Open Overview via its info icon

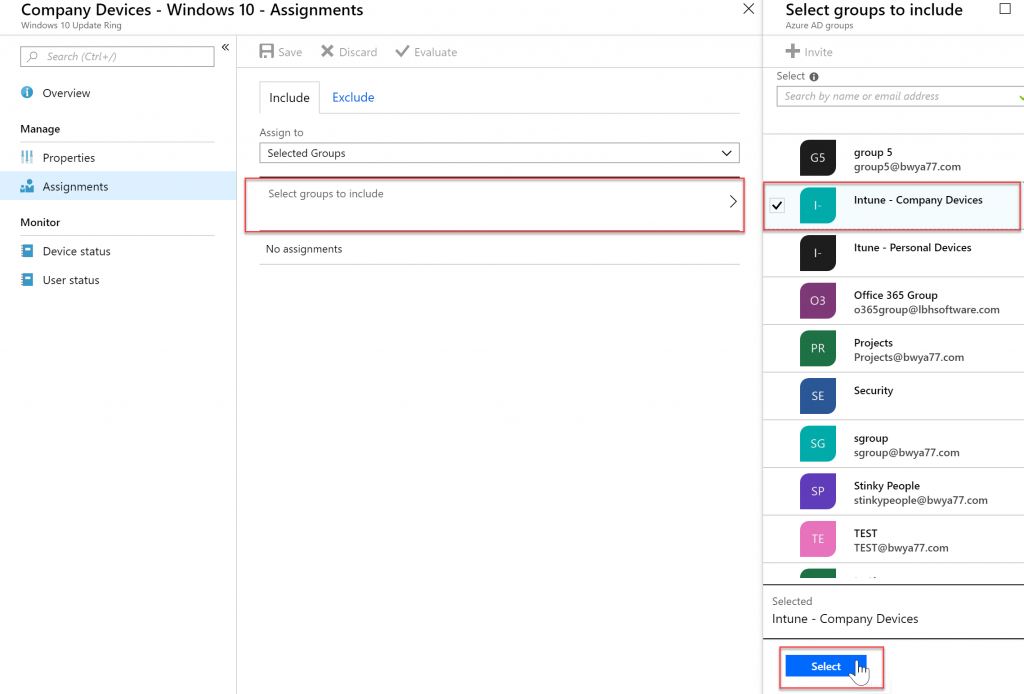[27, 92]
